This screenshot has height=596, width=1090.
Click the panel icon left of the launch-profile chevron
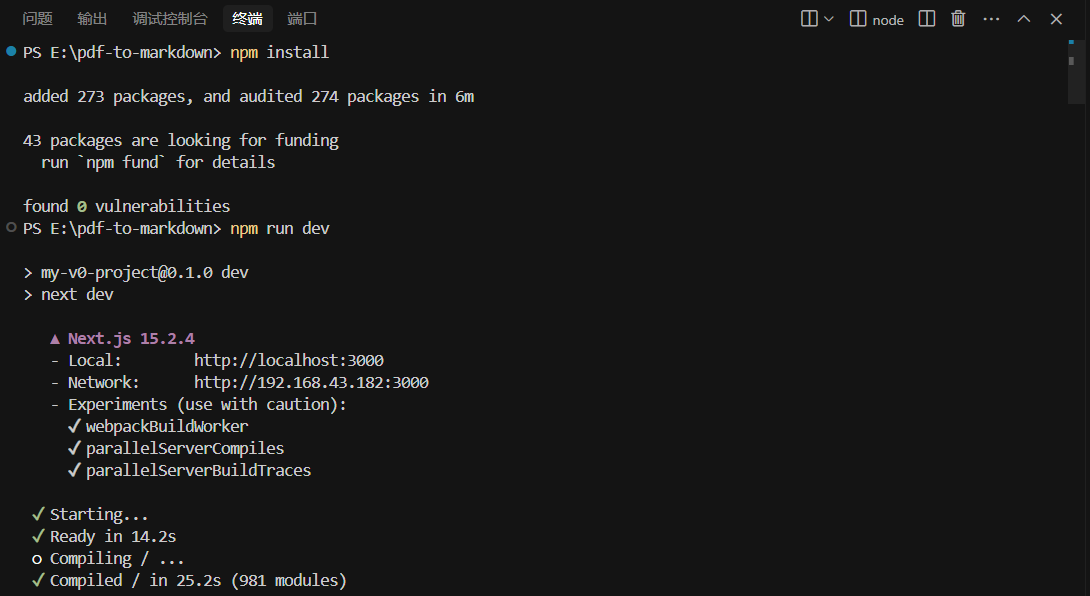809,19
